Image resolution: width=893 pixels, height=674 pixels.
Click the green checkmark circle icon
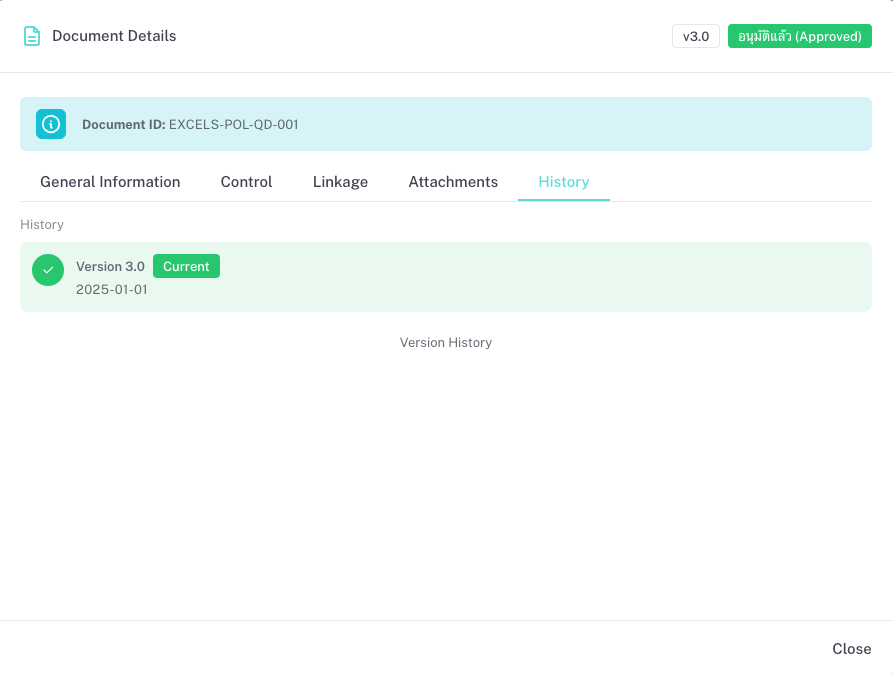48,270
